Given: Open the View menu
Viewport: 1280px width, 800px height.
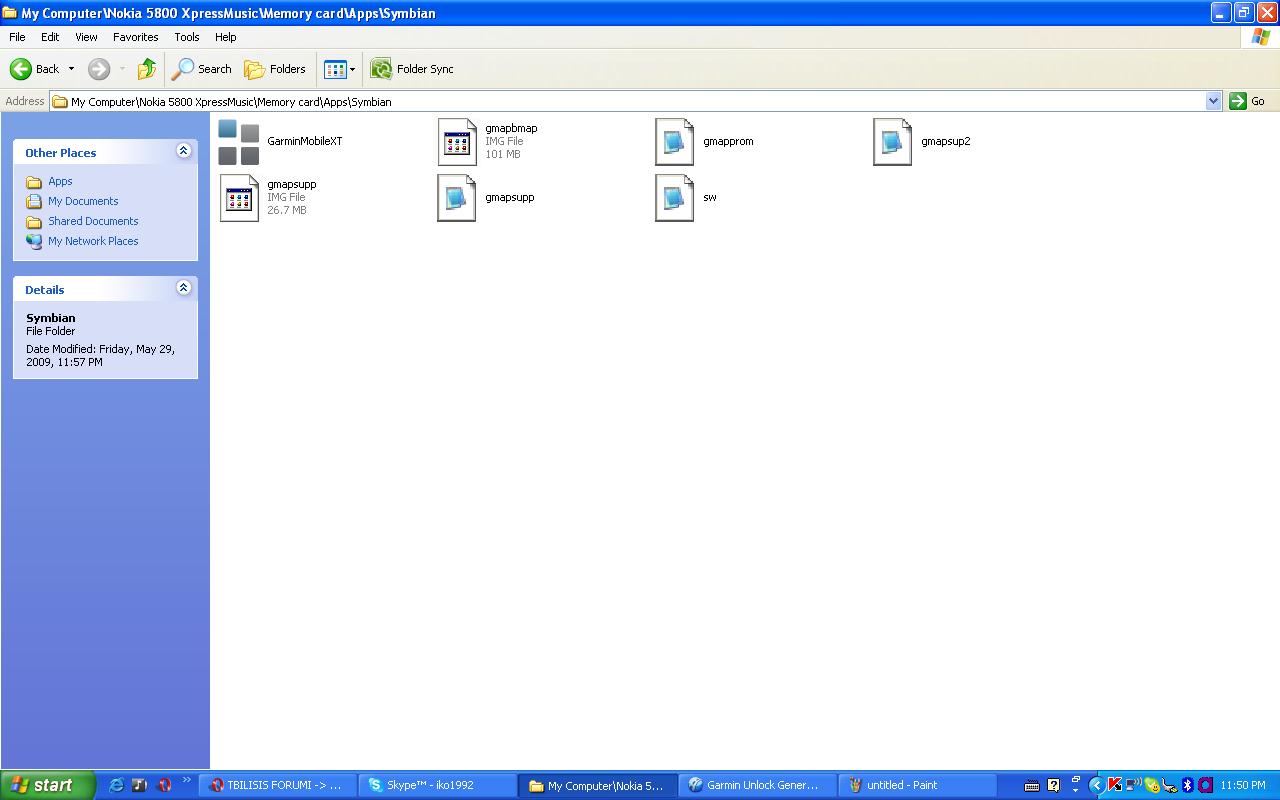Looking at the screenshot, I should tap(86, 37).
